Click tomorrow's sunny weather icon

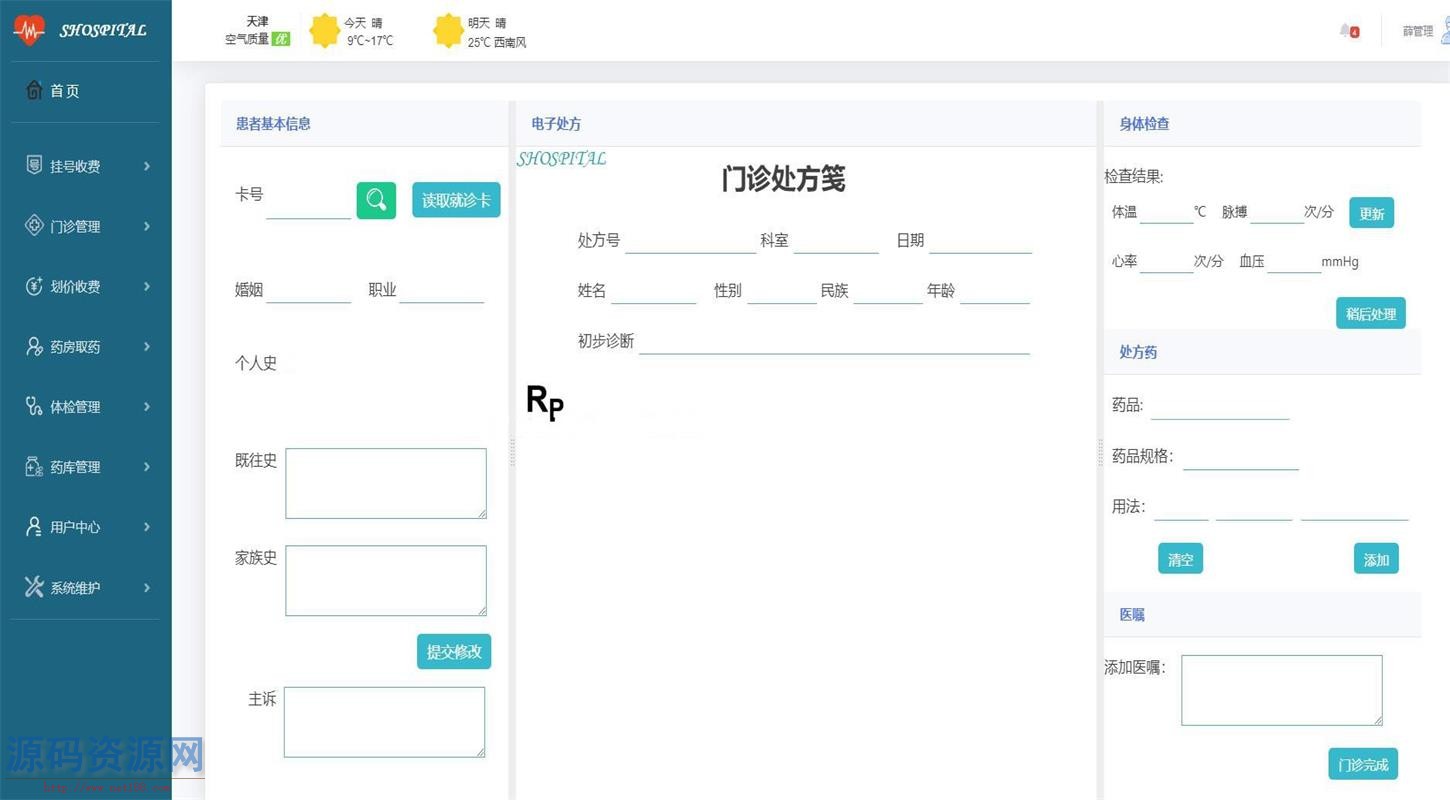tap(448, 31)
